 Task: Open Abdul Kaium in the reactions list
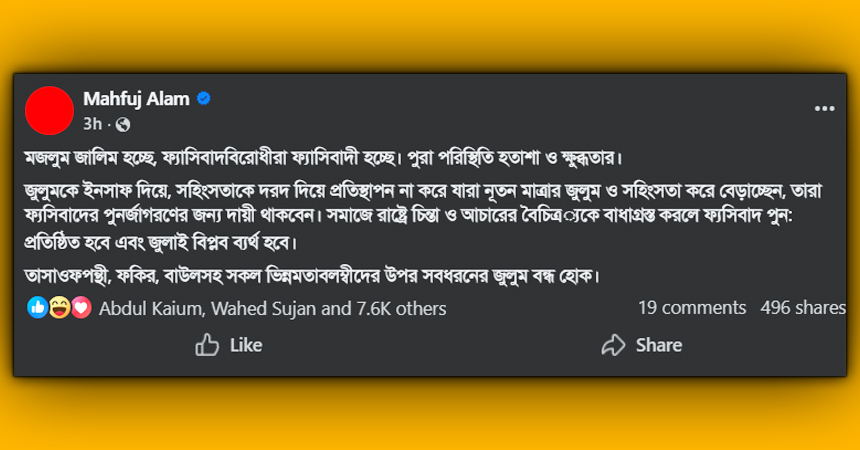(x=148, y=308)
